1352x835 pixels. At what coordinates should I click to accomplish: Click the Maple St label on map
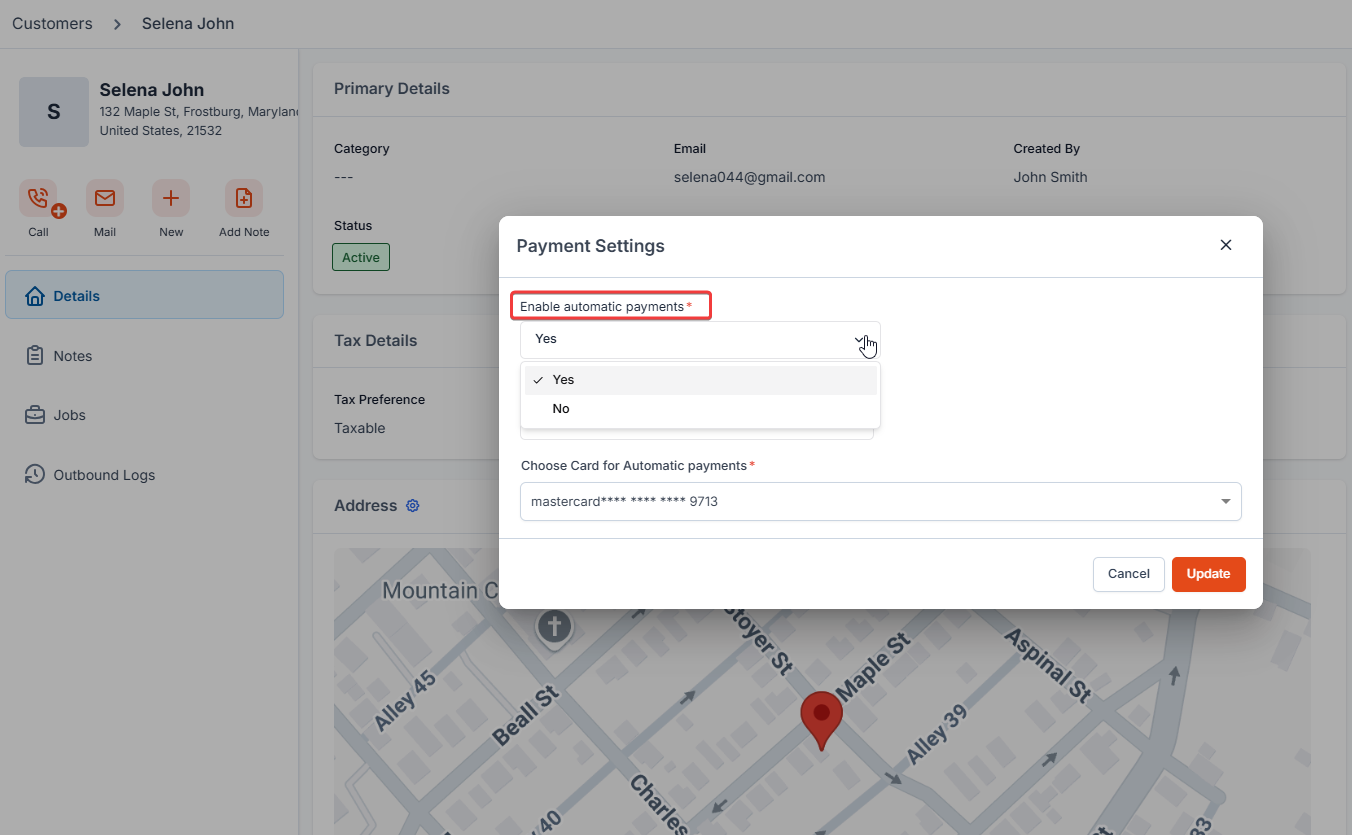tap(874, 666)
